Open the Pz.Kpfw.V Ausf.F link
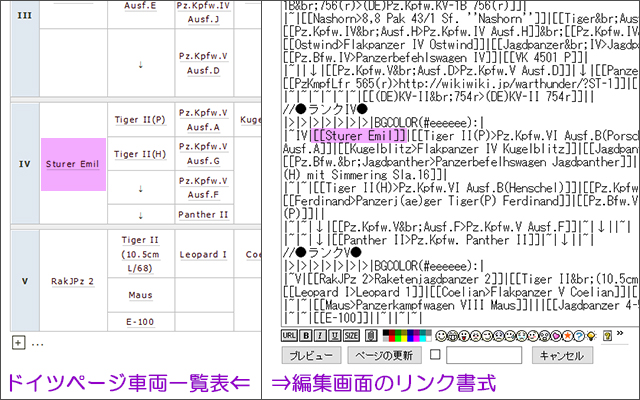 pos(203,188)
